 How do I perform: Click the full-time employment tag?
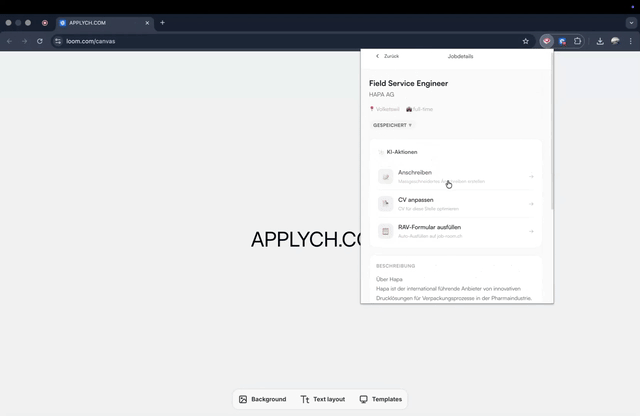[420, 109]
